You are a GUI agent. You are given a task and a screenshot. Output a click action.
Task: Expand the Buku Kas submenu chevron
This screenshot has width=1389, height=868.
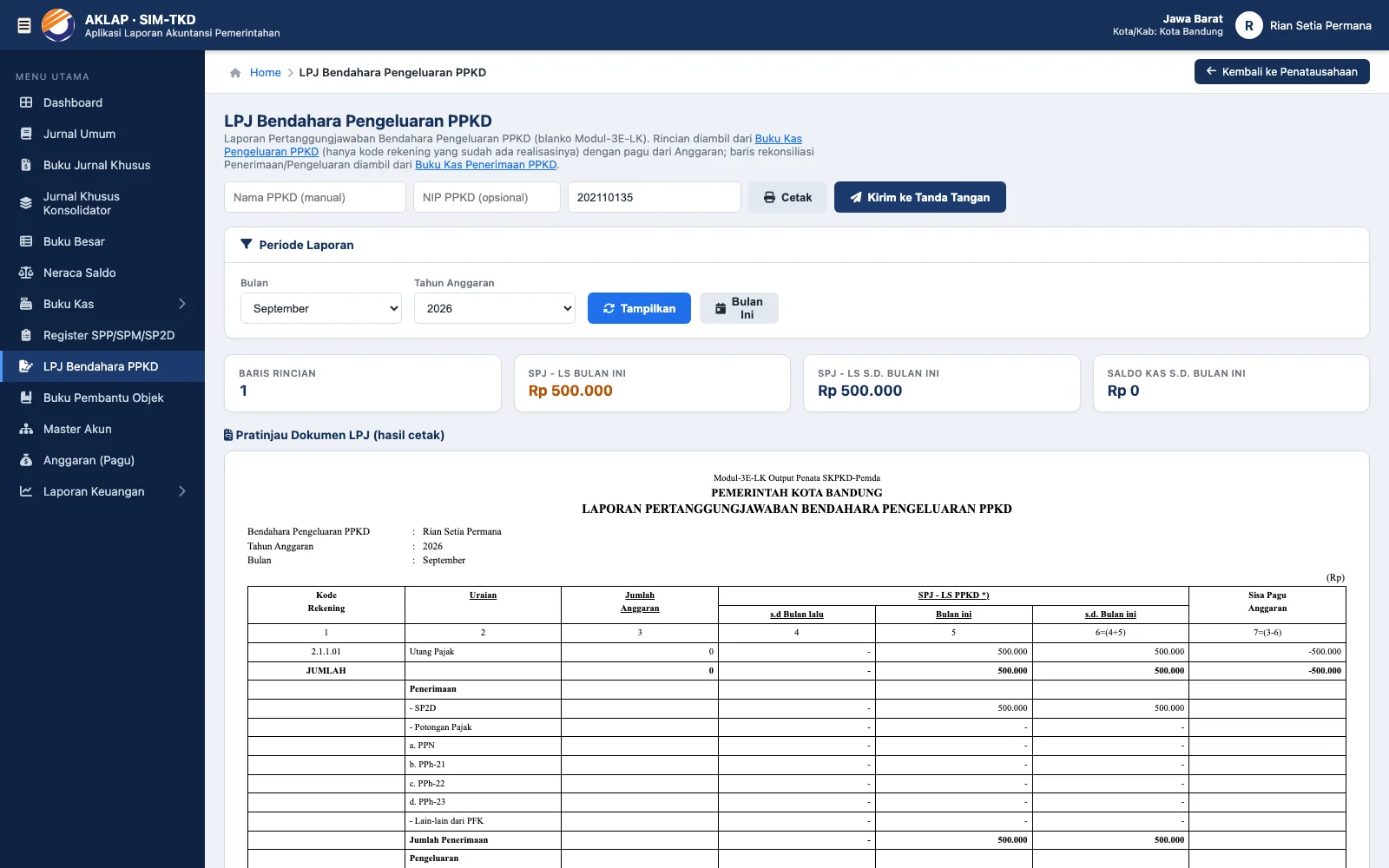[182, 304]
